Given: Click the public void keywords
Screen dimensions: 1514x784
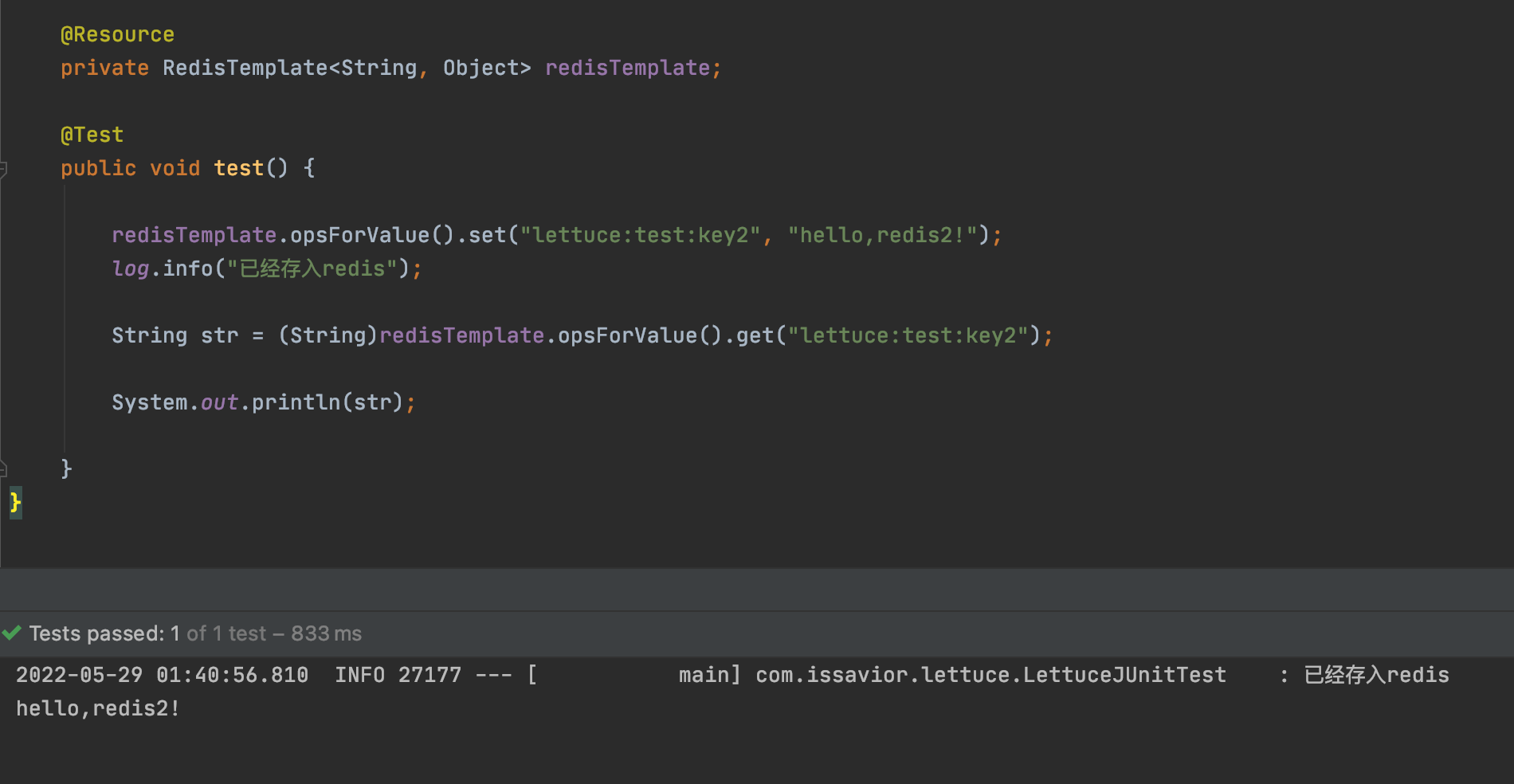Looking at the screenshot, I should (130, 169).
